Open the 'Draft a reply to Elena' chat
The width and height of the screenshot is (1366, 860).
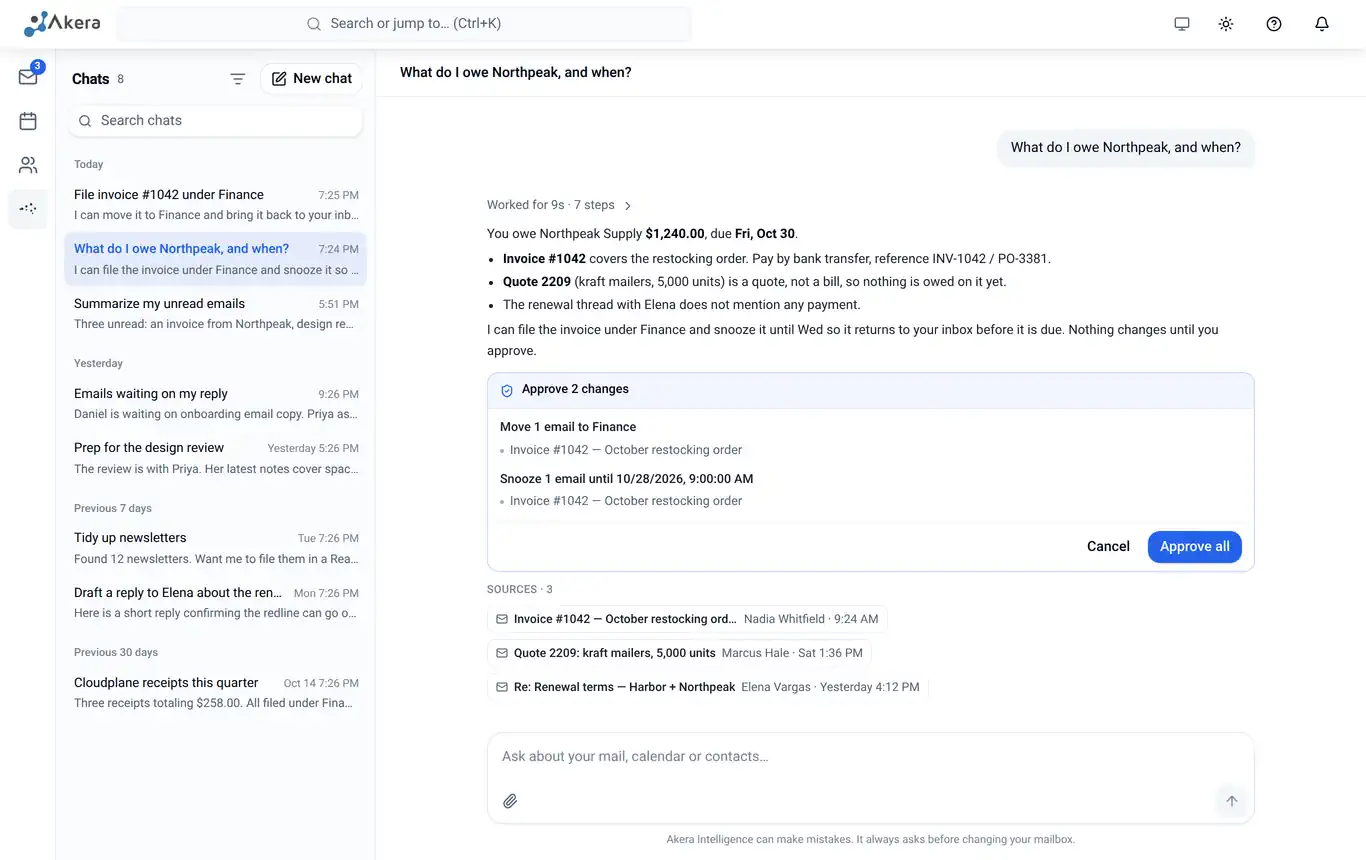pos(216,603)
